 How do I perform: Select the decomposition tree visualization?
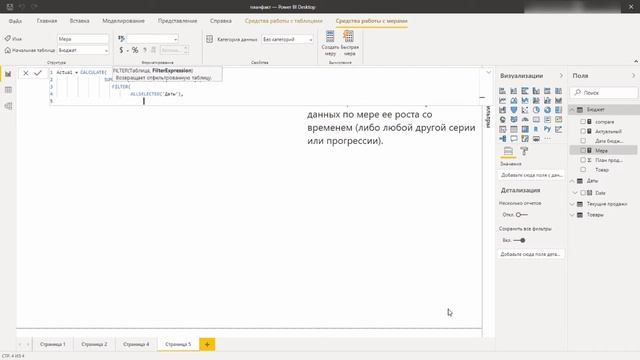click(502, 139)
